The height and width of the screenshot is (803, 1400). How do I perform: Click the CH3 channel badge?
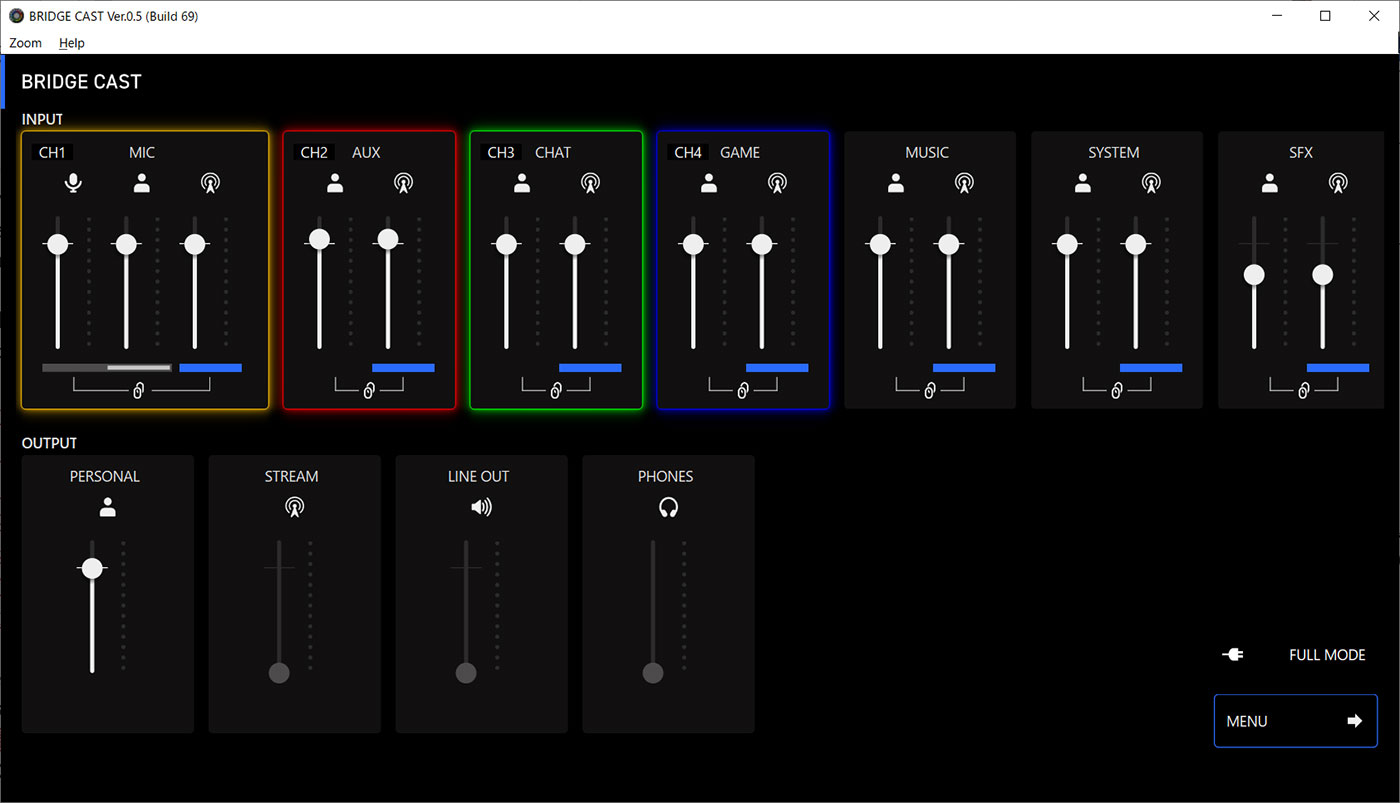point(501,153)
